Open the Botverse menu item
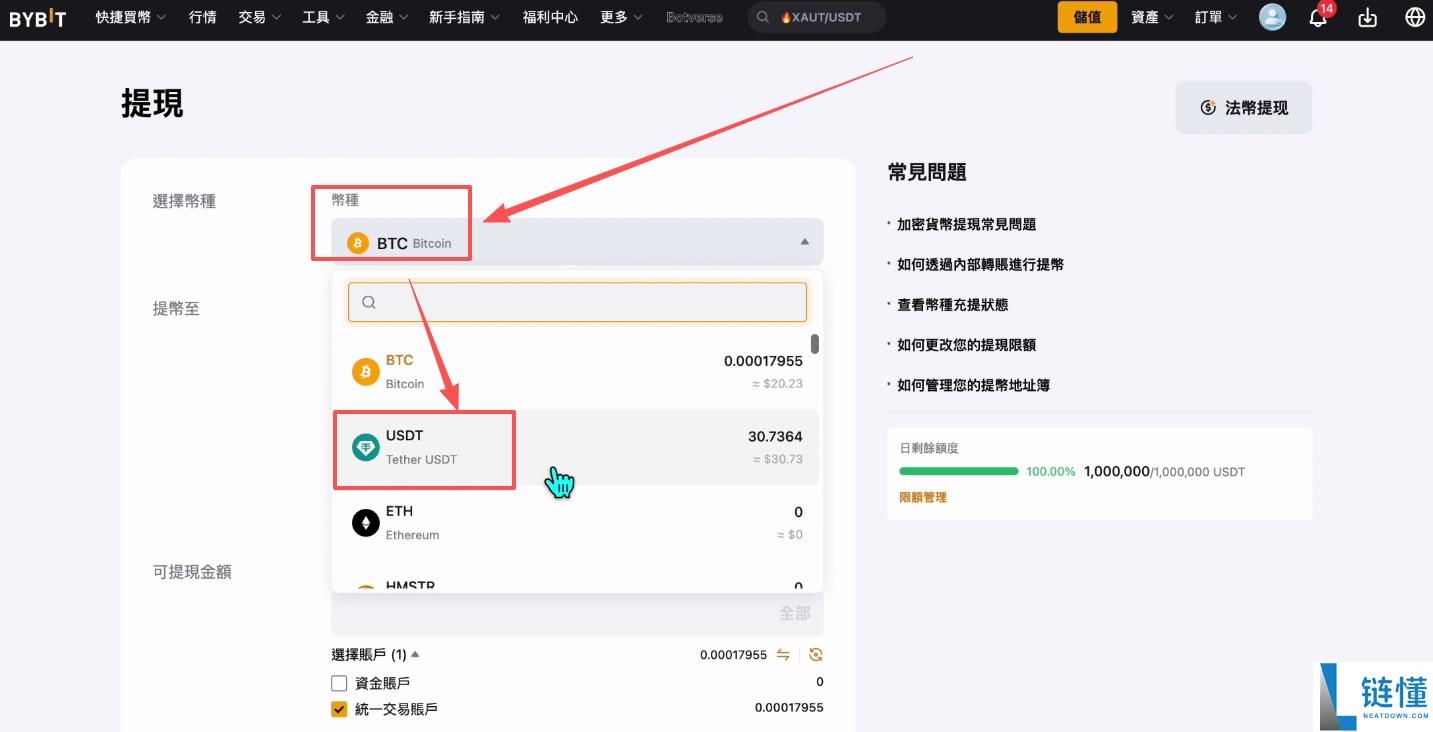The height and width of the screenshot is (732, 1433). [x=694, y=17]
